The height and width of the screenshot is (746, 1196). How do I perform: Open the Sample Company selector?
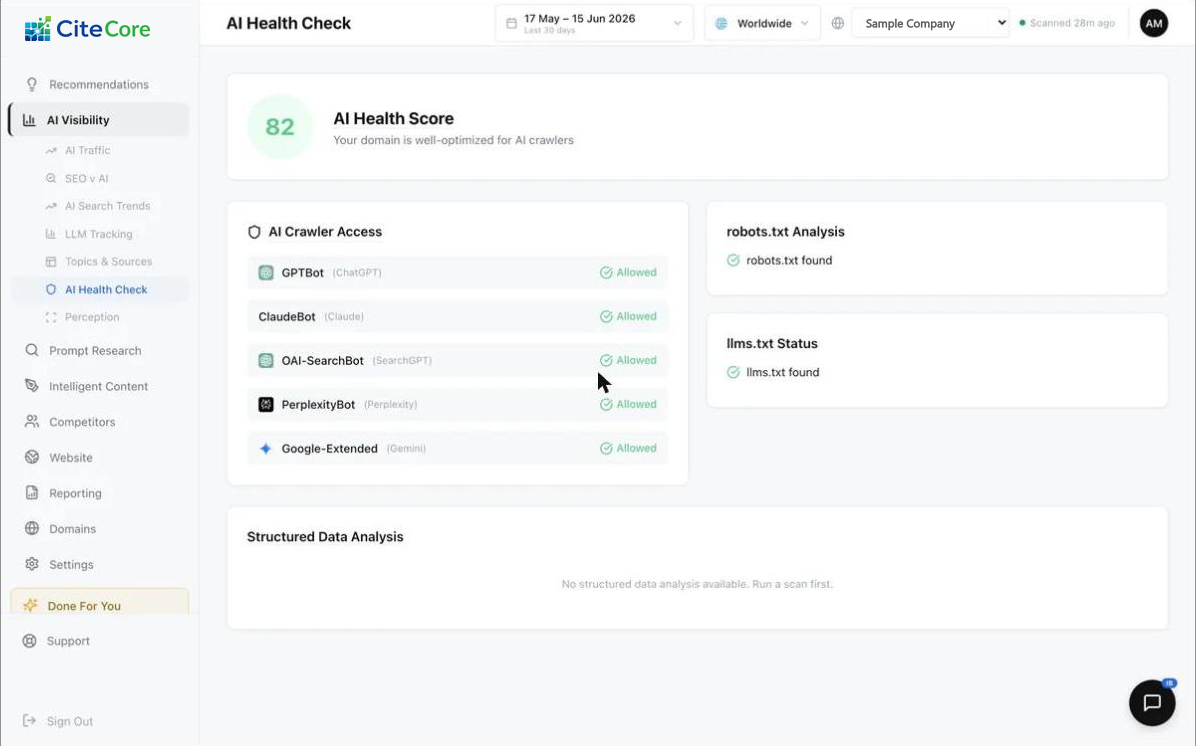[931, 24]
